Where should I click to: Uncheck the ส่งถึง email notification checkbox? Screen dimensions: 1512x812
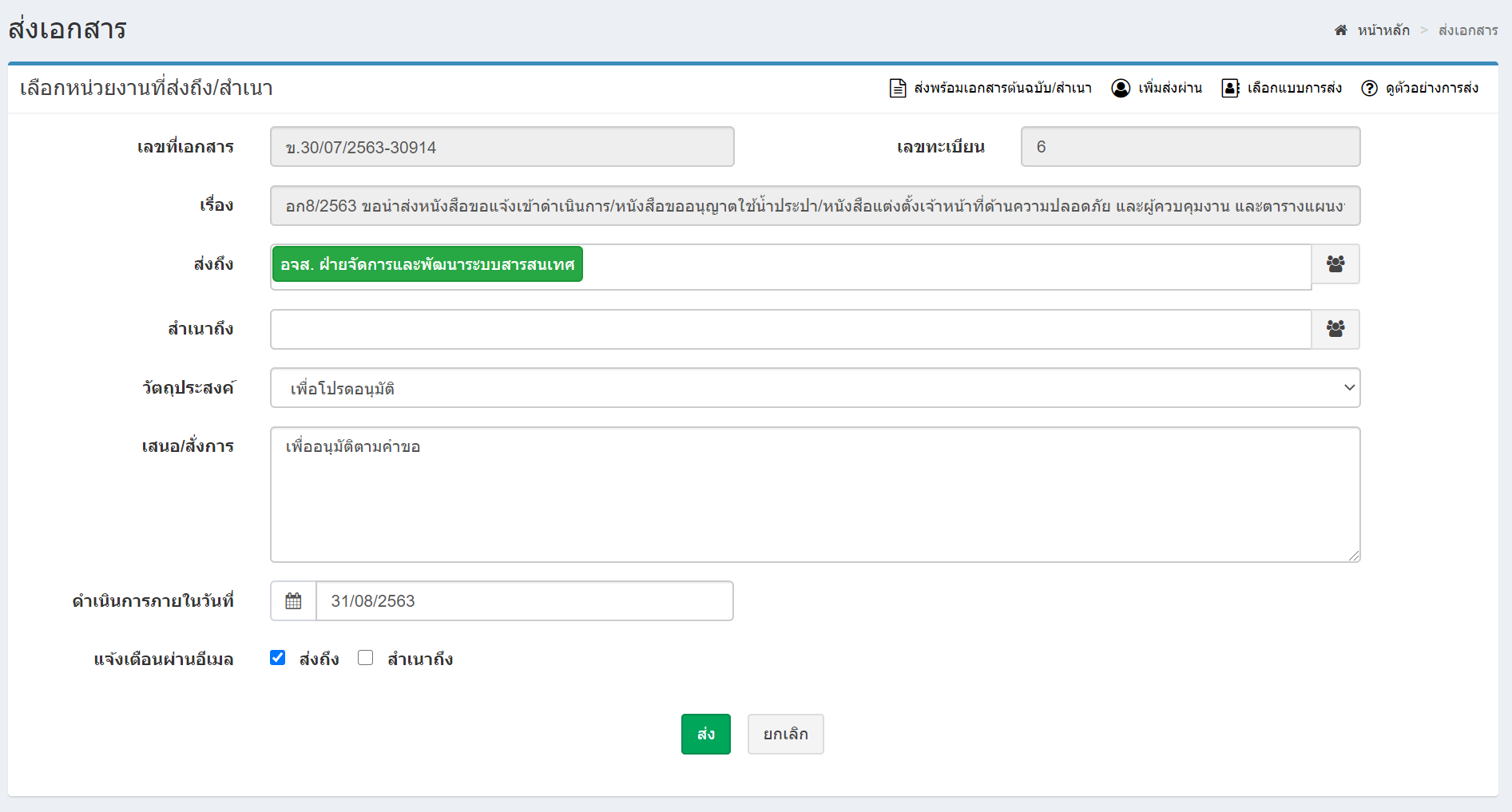coord(278,658)
